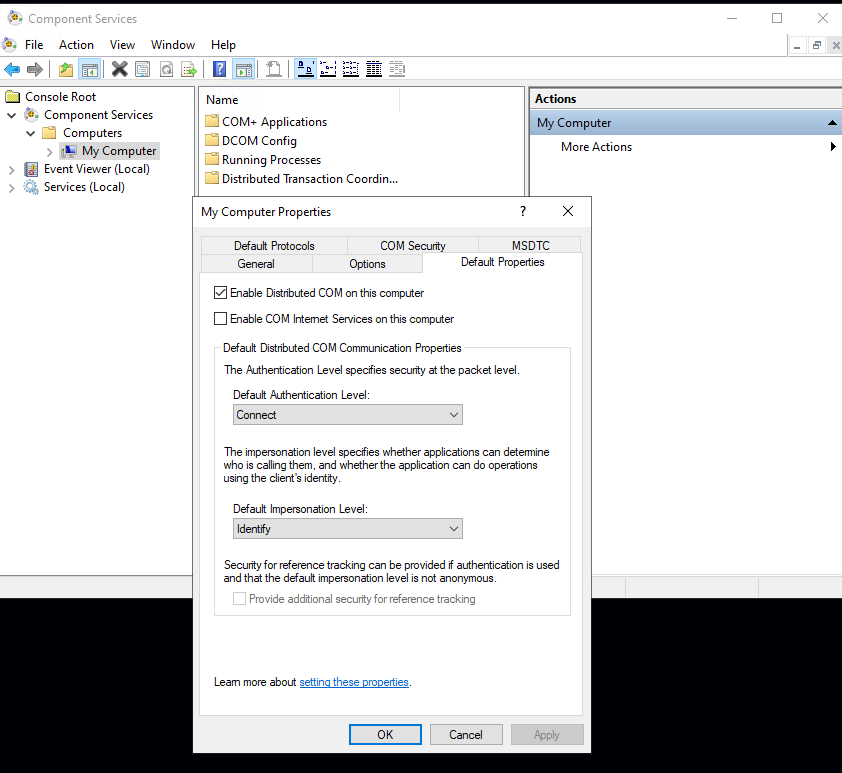Screen dimensions: 842x773
Task: Switch to the Default Protocols tab
Action: tap(274, 245)
